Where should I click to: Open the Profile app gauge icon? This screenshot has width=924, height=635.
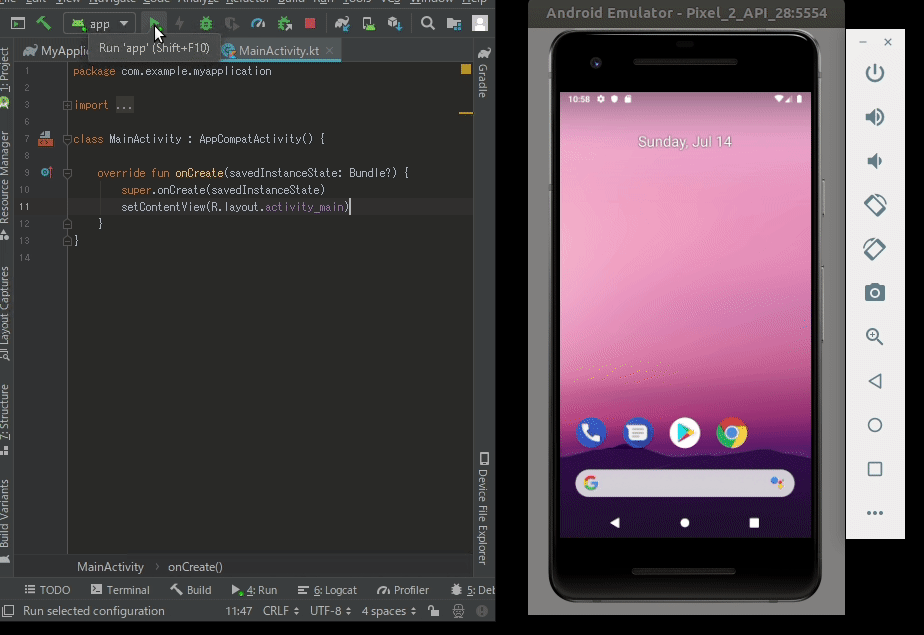click(258, 24)
